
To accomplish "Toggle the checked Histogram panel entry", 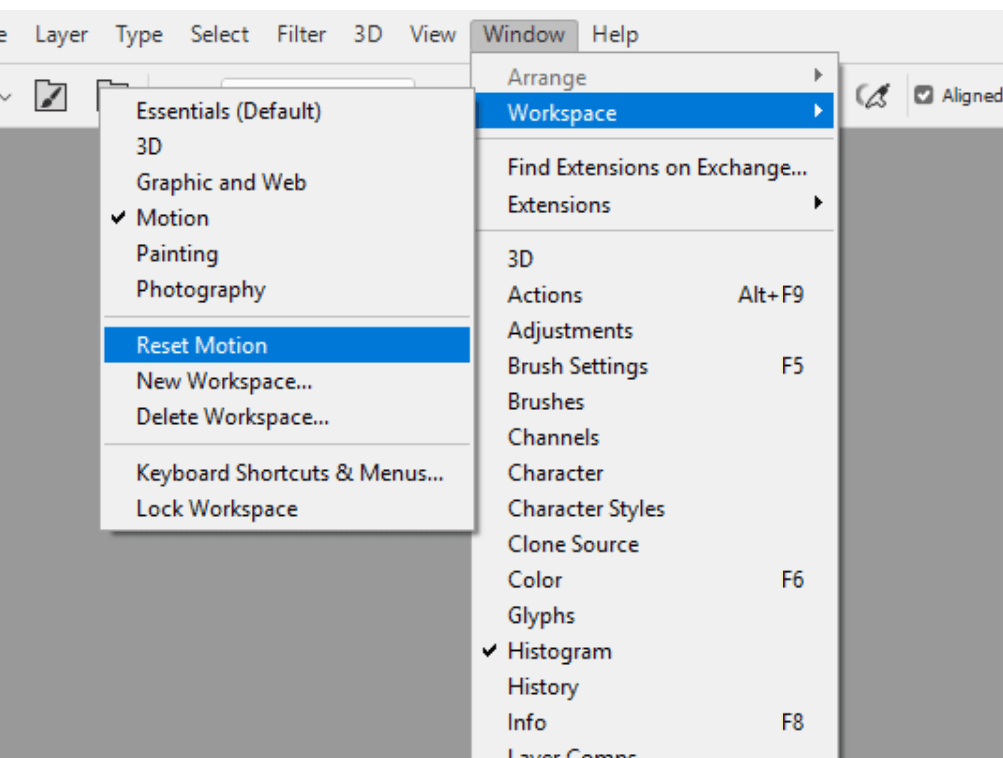I will point(559,651).
